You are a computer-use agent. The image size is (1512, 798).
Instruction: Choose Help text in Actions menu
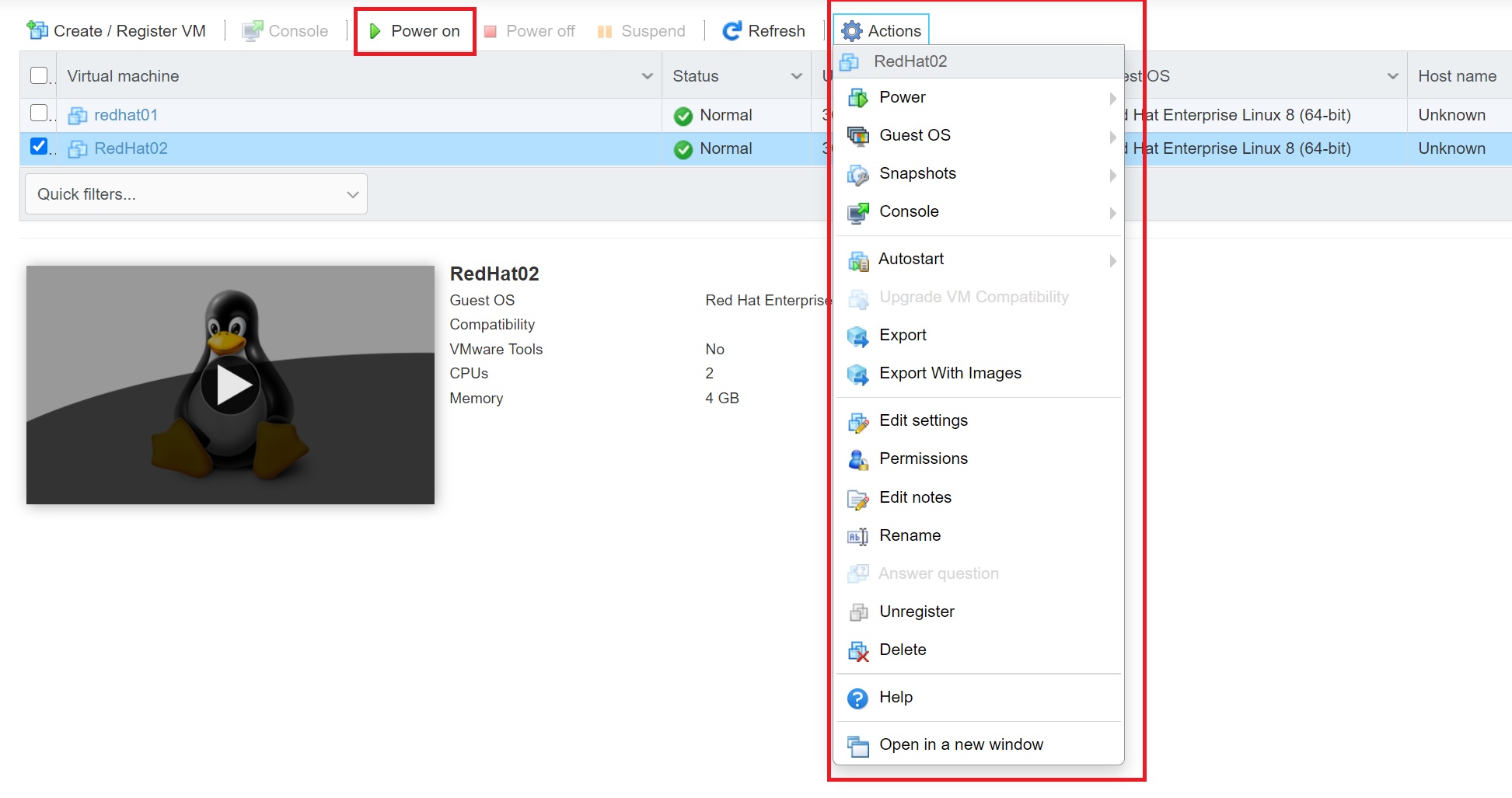click(896, 697)
